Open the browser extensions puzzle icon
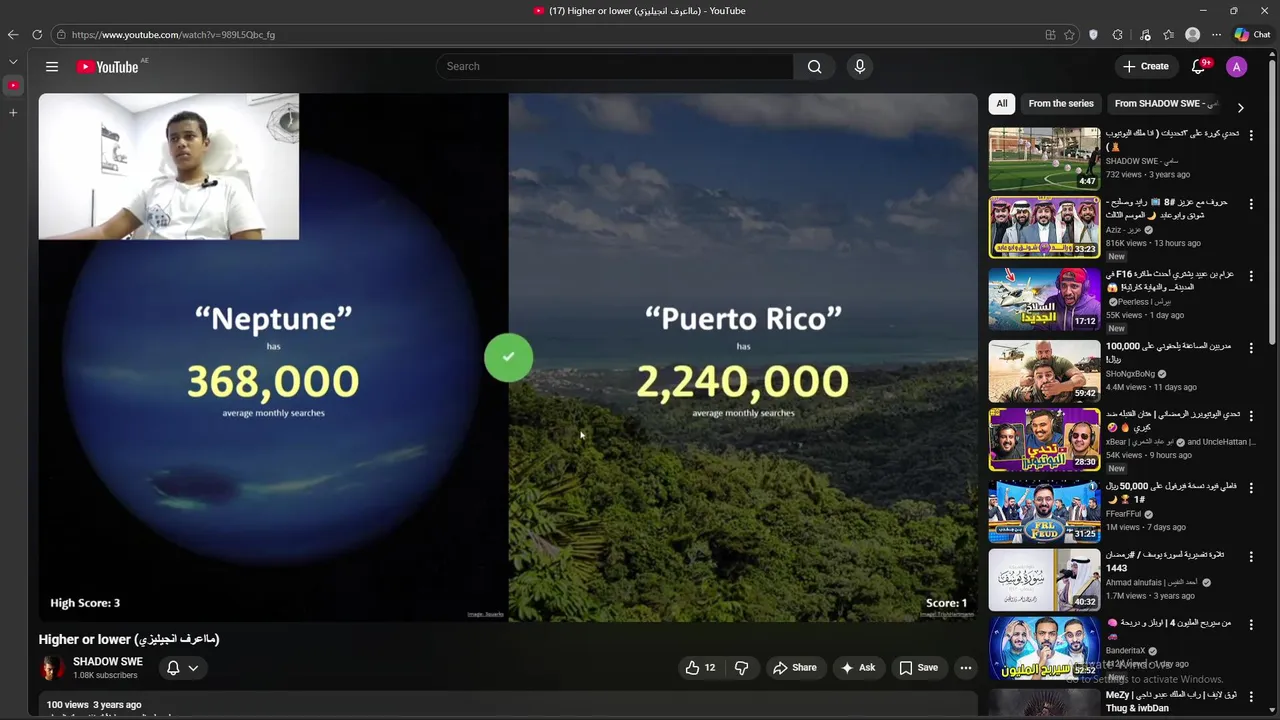1280x720 pixels. tap(1118, 35)
